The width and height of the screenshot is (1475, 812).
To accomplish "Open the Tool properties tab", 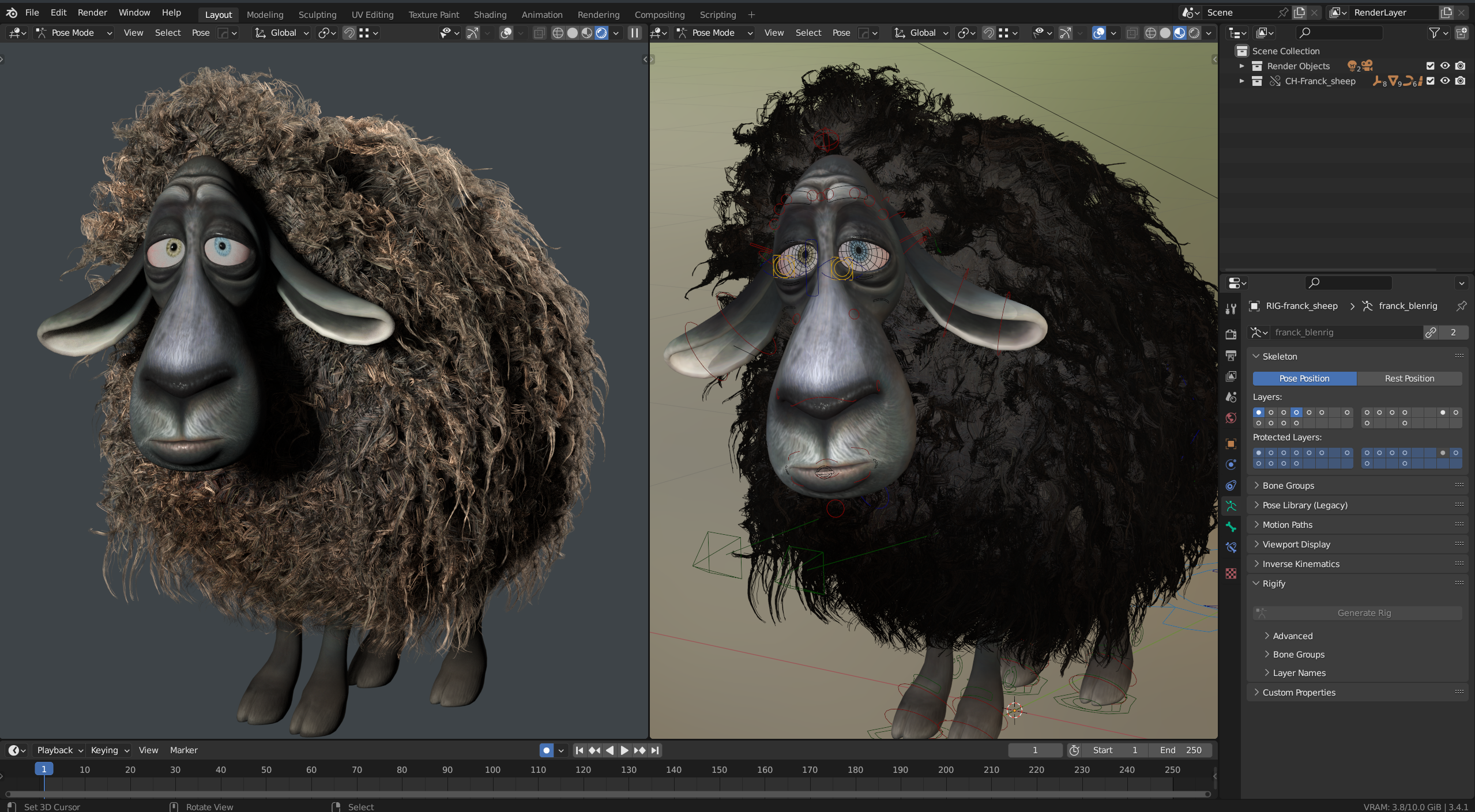I will click(x=1231, y=309).
